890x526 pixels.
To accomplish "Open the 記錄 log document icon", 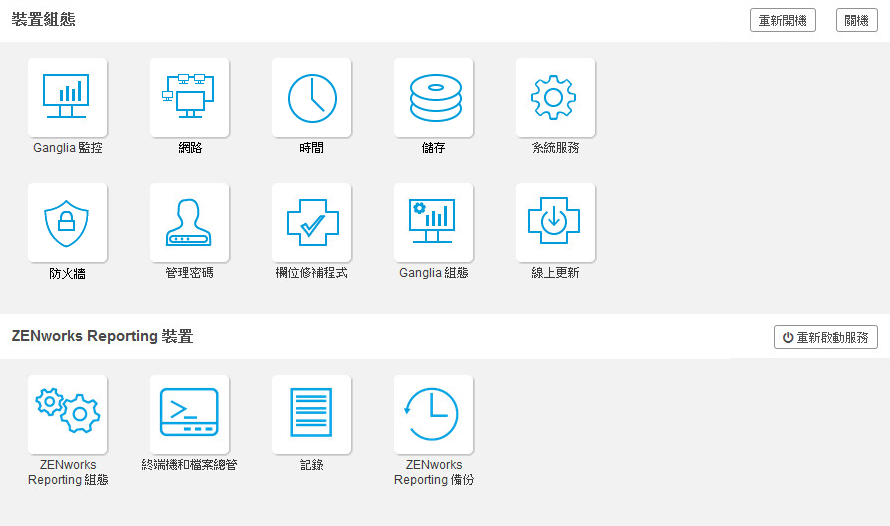I will click(312, 414).
